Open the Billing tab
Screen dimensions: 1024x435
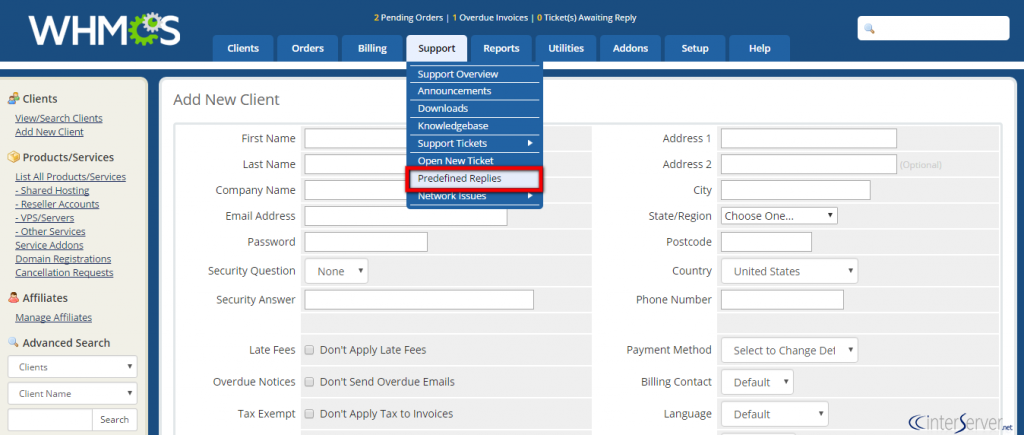coord(372,48)
